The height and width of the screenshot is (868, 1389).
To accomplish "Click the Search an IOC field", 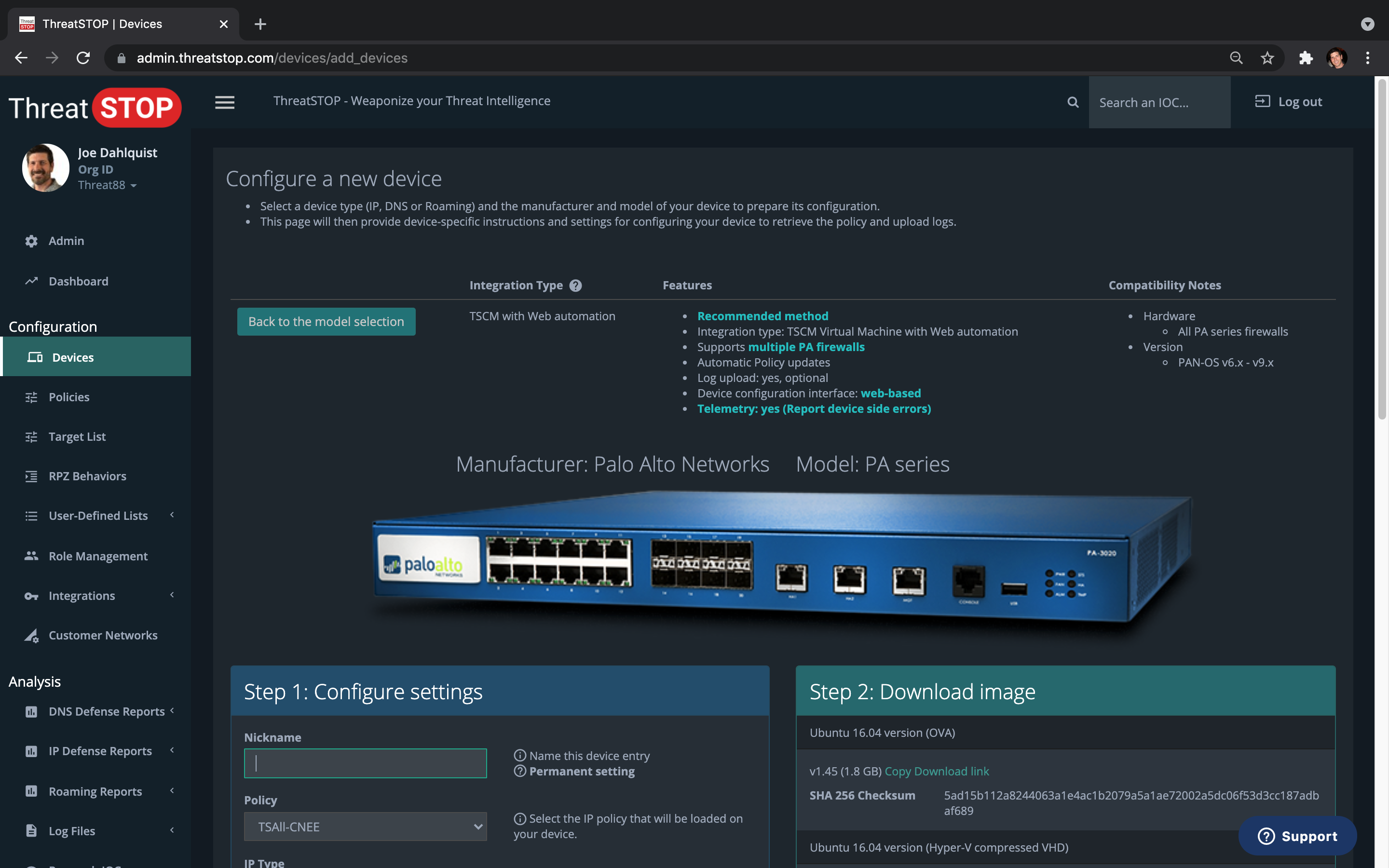I will (x=1159, y=102).
